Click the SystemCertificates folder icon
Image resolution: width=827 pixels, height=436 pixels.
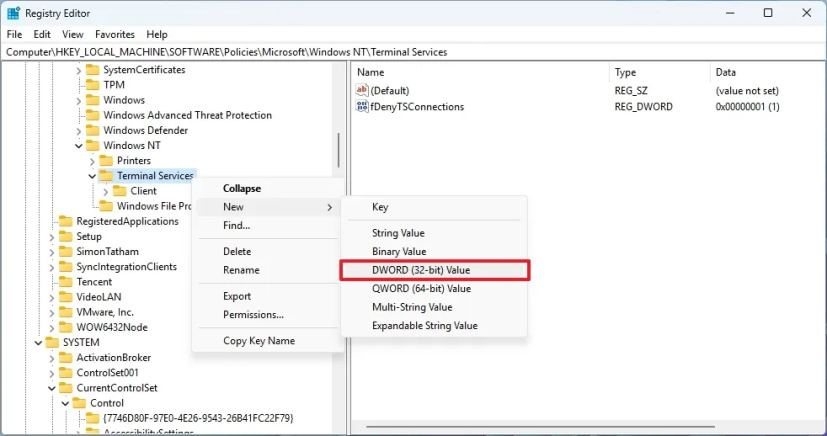point(93,70)
